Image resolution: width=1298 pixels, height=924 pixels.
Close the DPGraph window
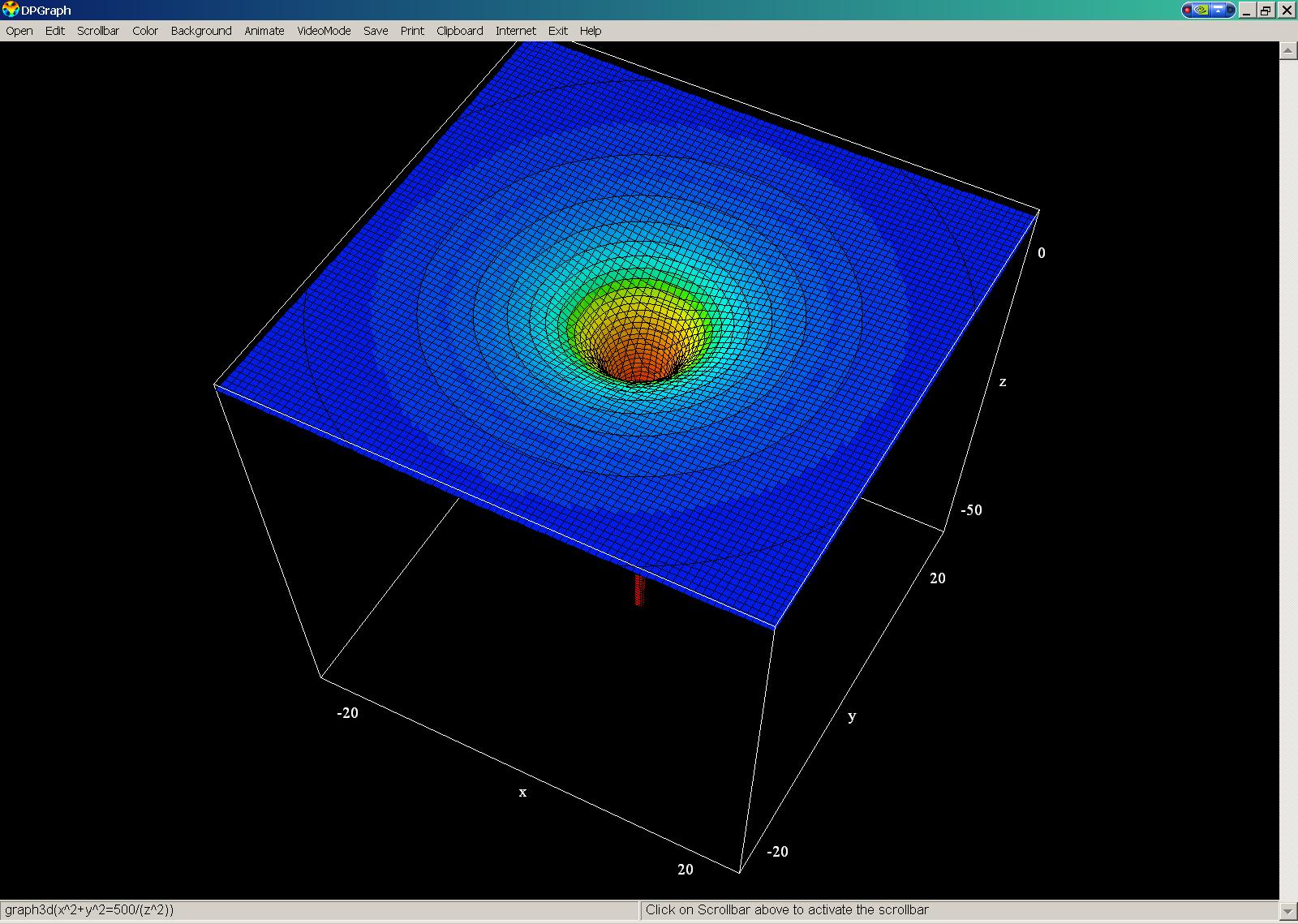click(x=1287, y=10)
